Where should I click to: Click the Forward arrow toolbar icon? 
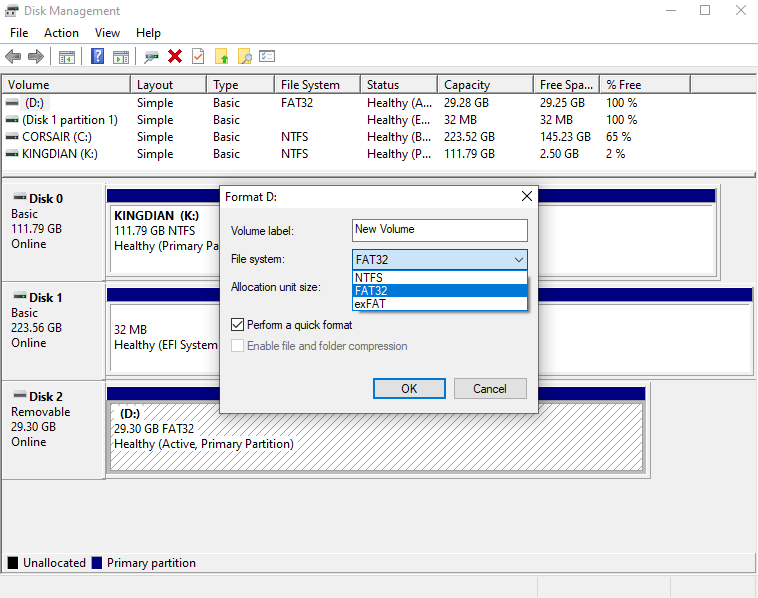(36, 57)
